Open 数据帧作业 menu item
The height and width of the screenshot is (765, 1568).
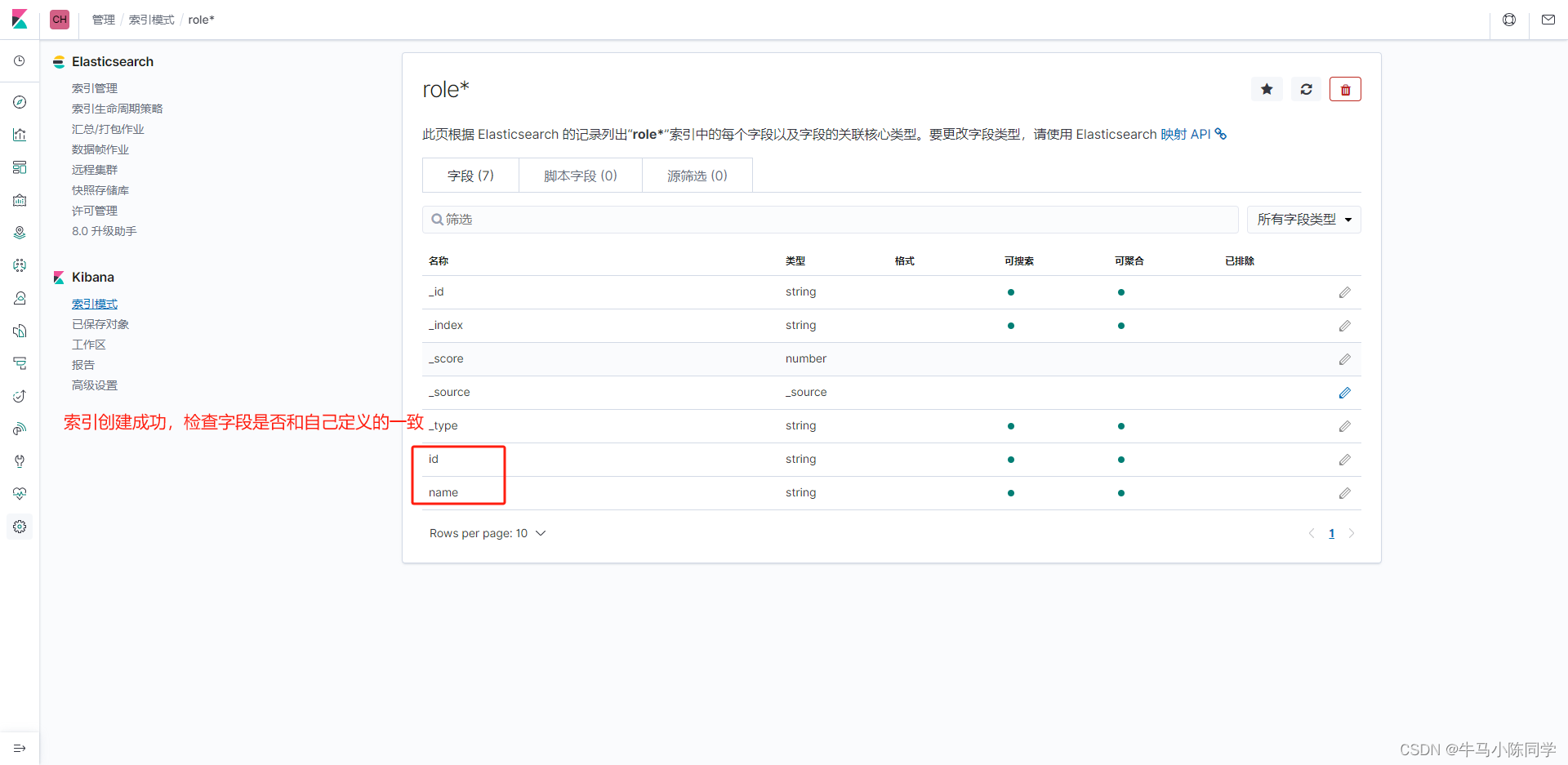[x=100, y=149]
